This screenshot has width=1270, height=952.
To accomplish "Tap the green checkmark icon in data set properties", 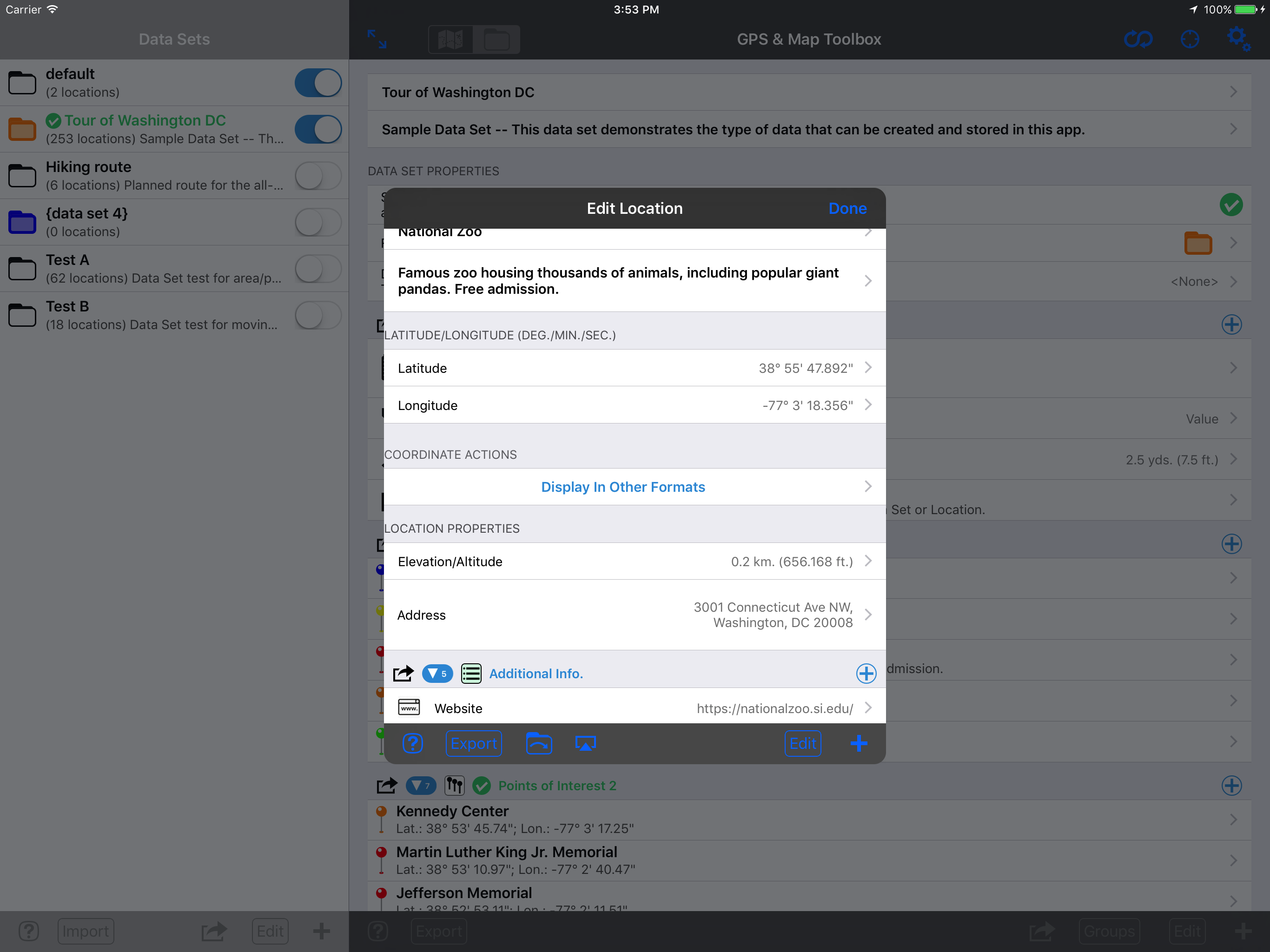I will (1231, 205).
